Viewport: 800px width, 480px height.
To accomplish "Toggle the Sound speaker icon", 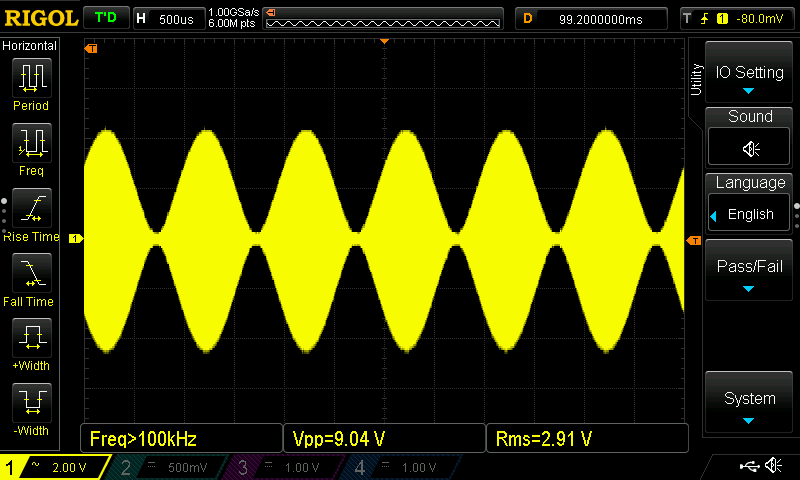I will [x=749, y=146].
